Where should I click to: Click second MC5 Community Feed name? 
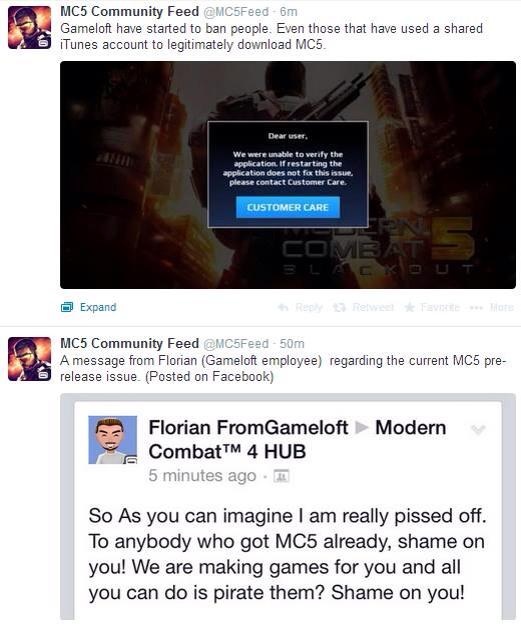129,343
